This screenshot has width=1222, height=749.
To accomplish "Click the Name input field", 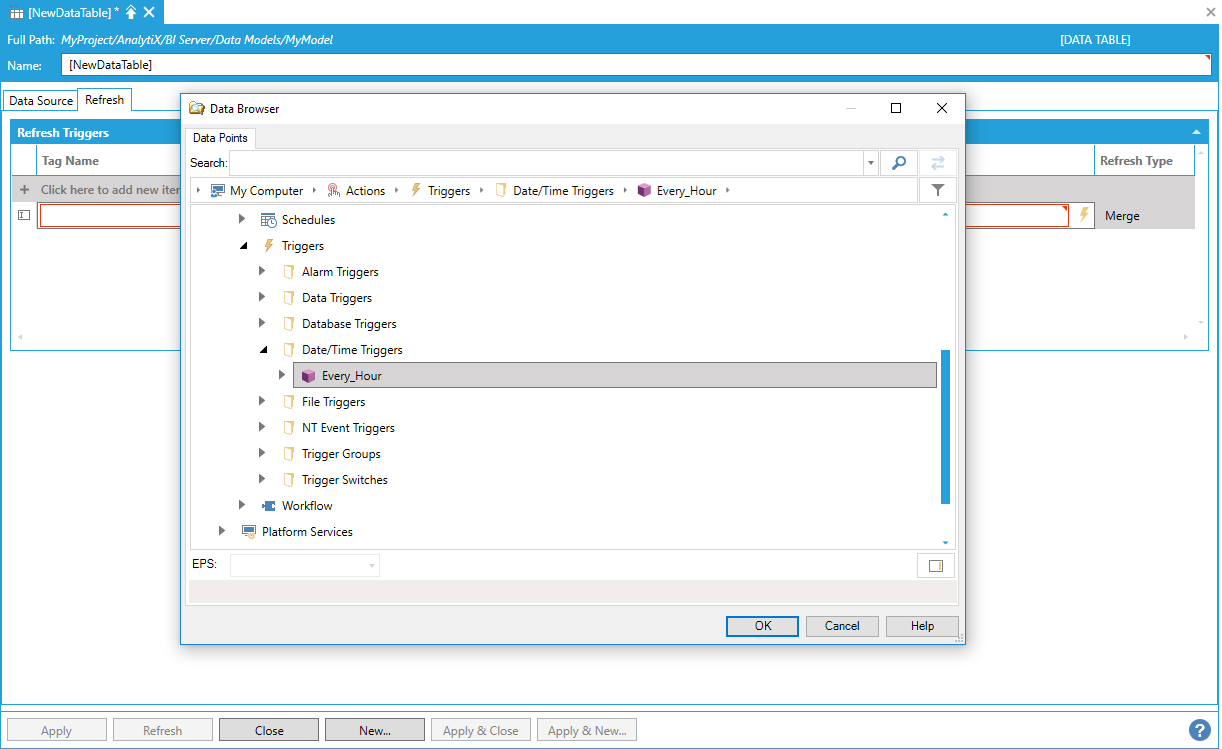I will pyautogui.click(x=635, y=65).
